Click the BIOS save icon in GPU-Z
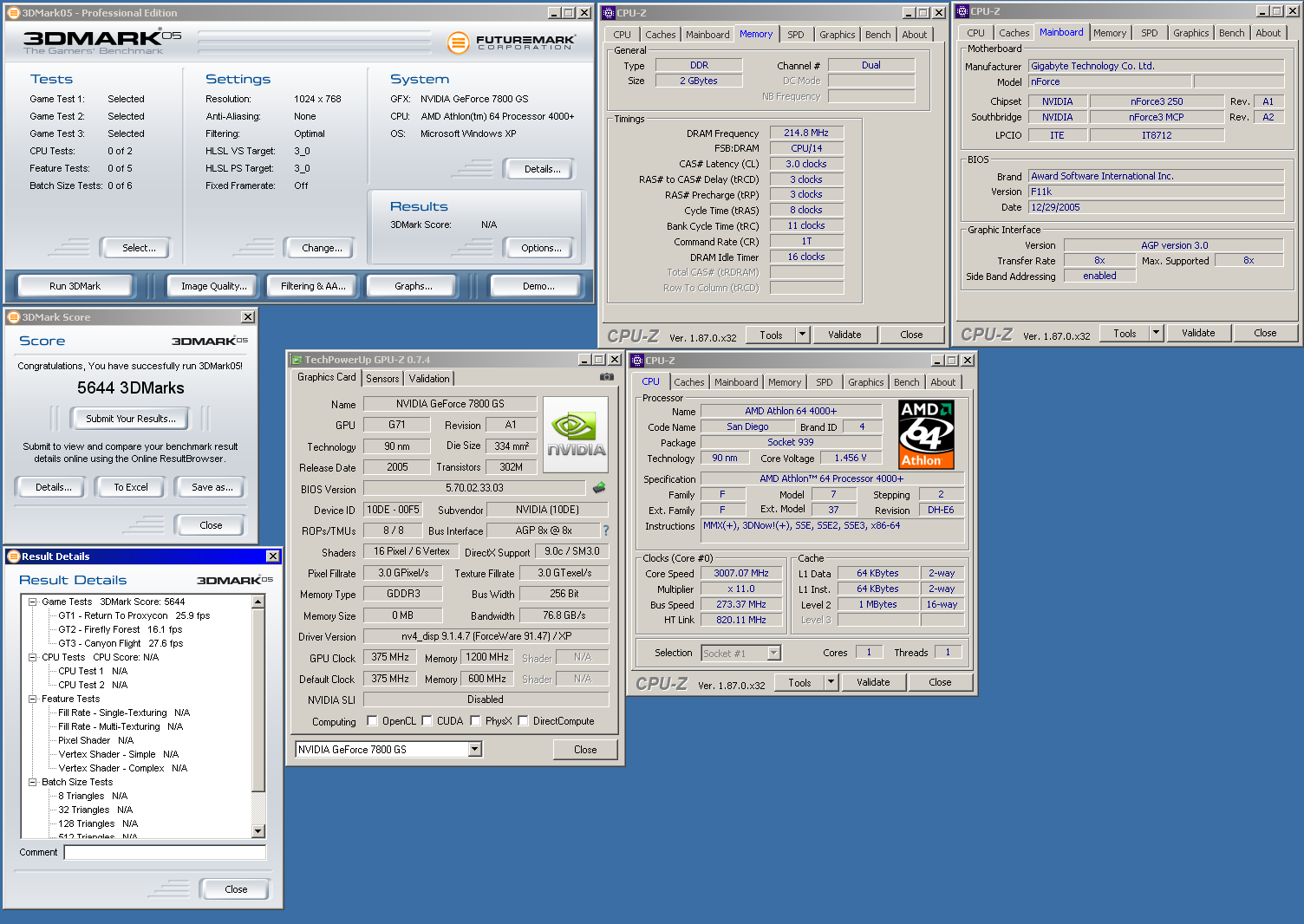The image size is (1304, 924). 598,488
